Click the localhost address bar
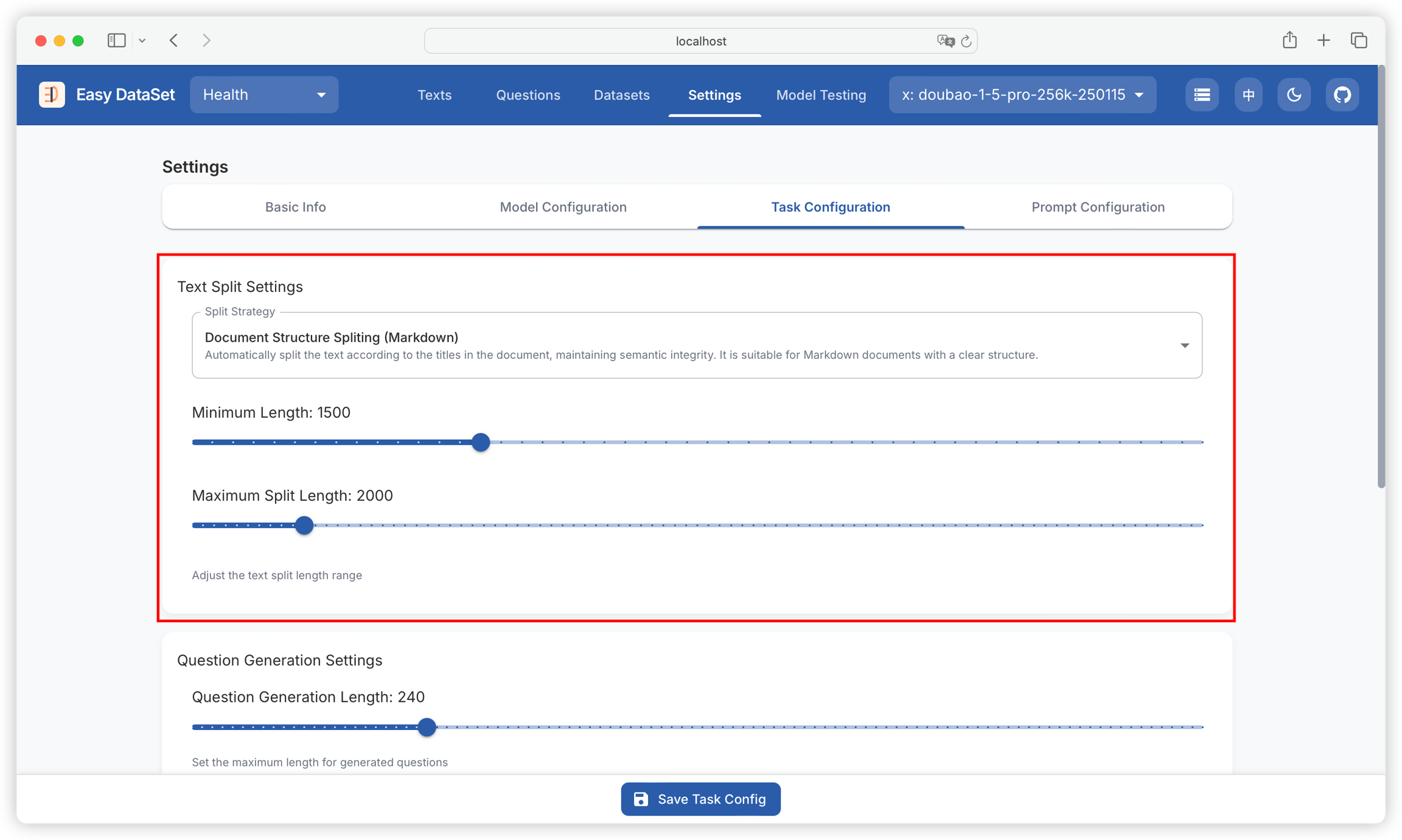Screen dimensions: 1402x840 700,41
